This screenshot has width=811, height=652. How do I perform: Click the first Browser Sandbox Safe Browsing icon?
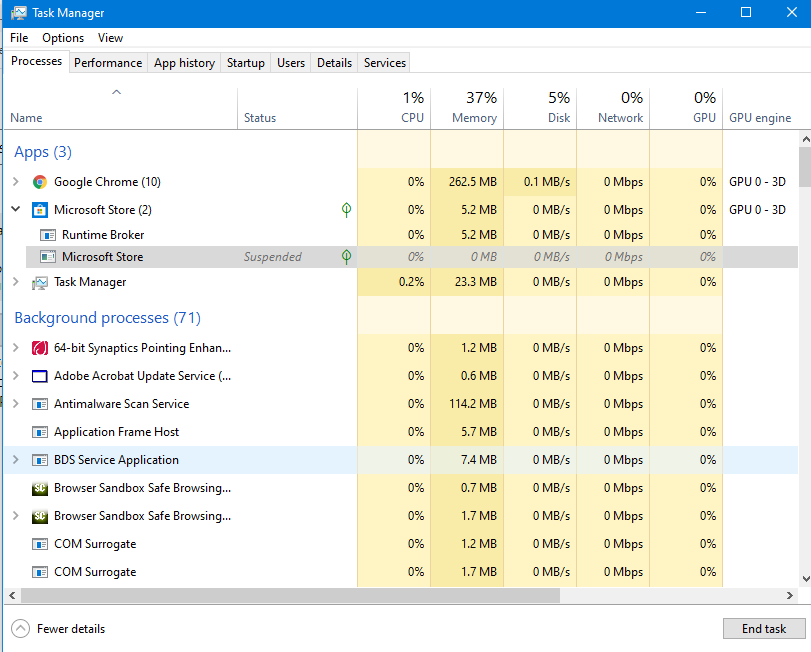point(40,488)
